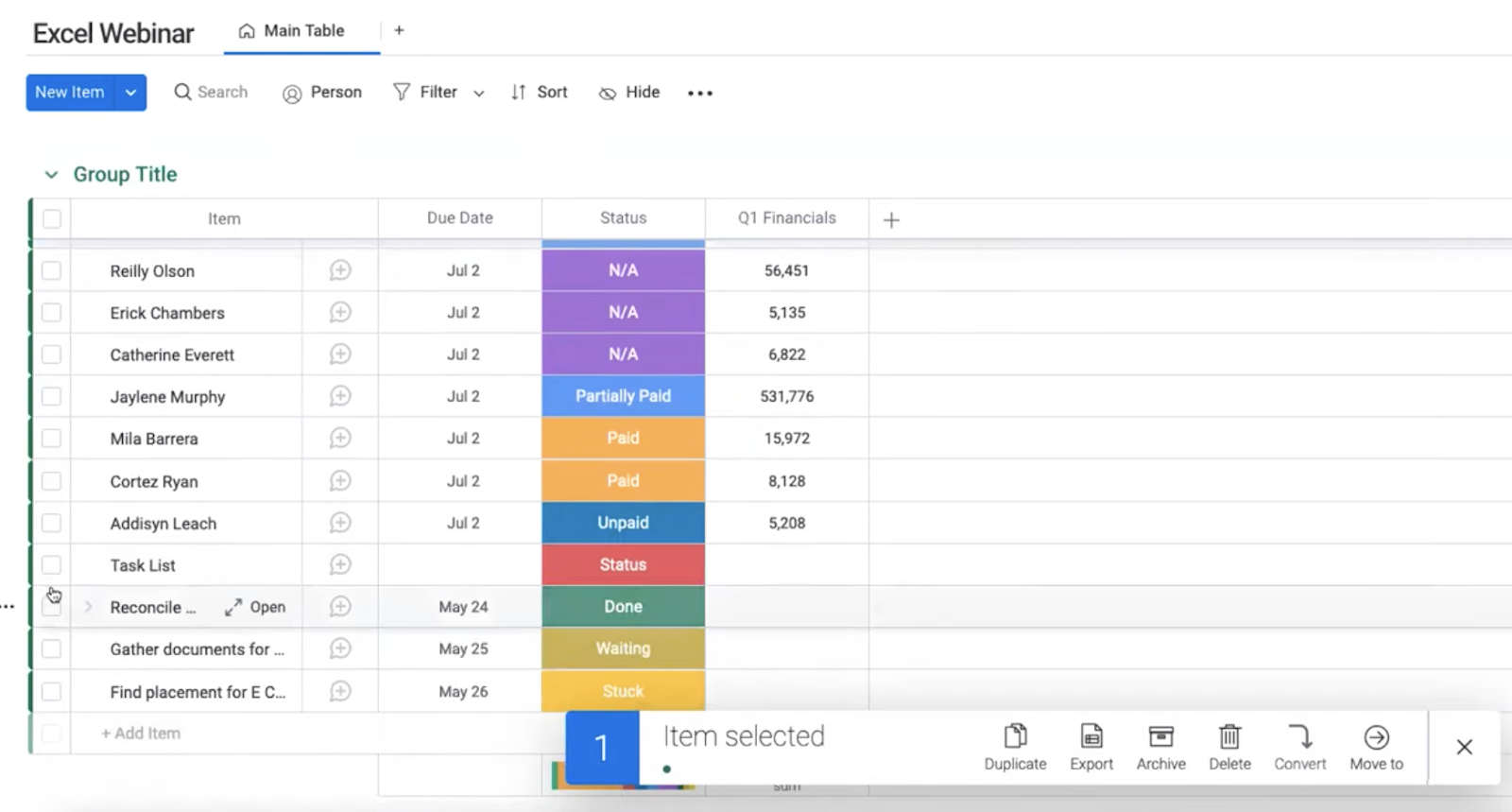Open conversation for Catherine Everett
This screenshot has height=812, width=1512.
click(340, 354)
